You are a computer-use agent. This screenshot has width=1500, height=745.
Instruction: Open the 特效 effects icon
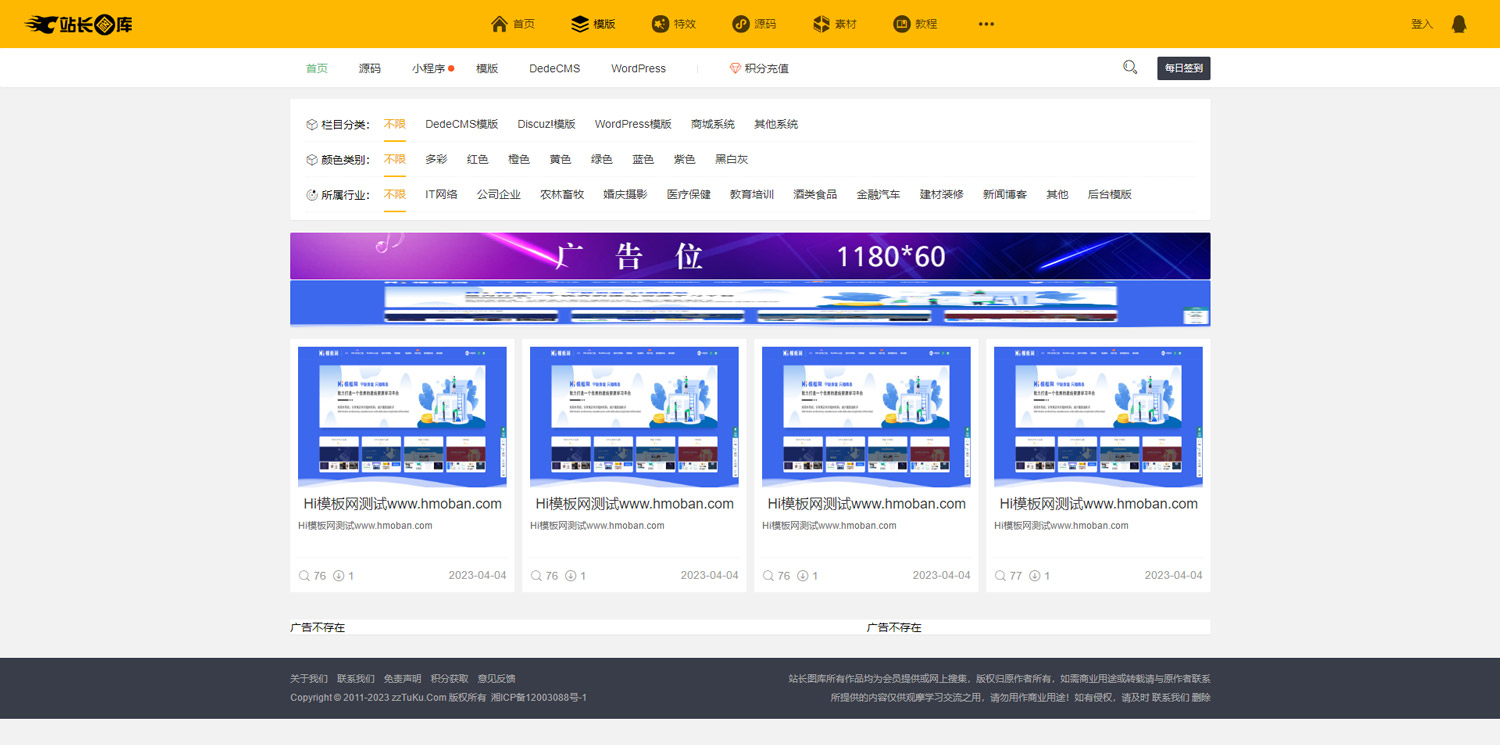[660, 24]
